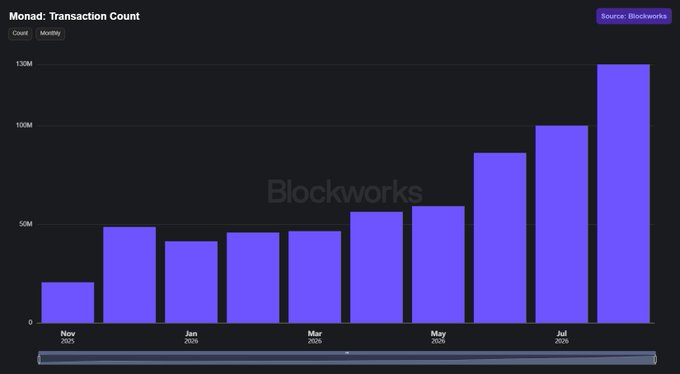The width and height of the screenshot is (680, 374).
Task: Grab the right range slider handle
Action: pos(655,359)
